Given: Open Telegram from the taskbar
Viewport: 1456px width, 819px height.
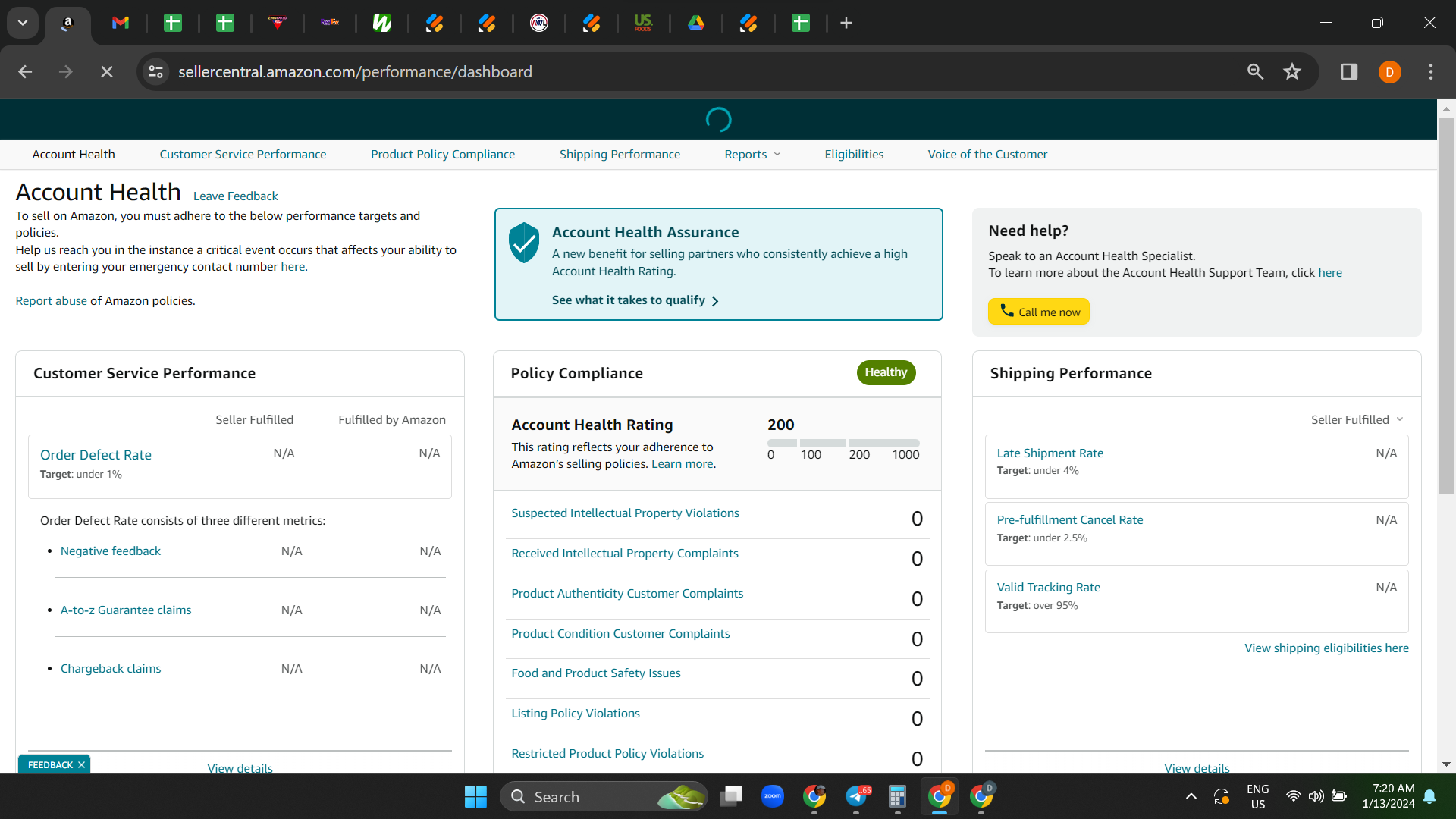Looking at the screenshot, I should [x=856, y=796].
